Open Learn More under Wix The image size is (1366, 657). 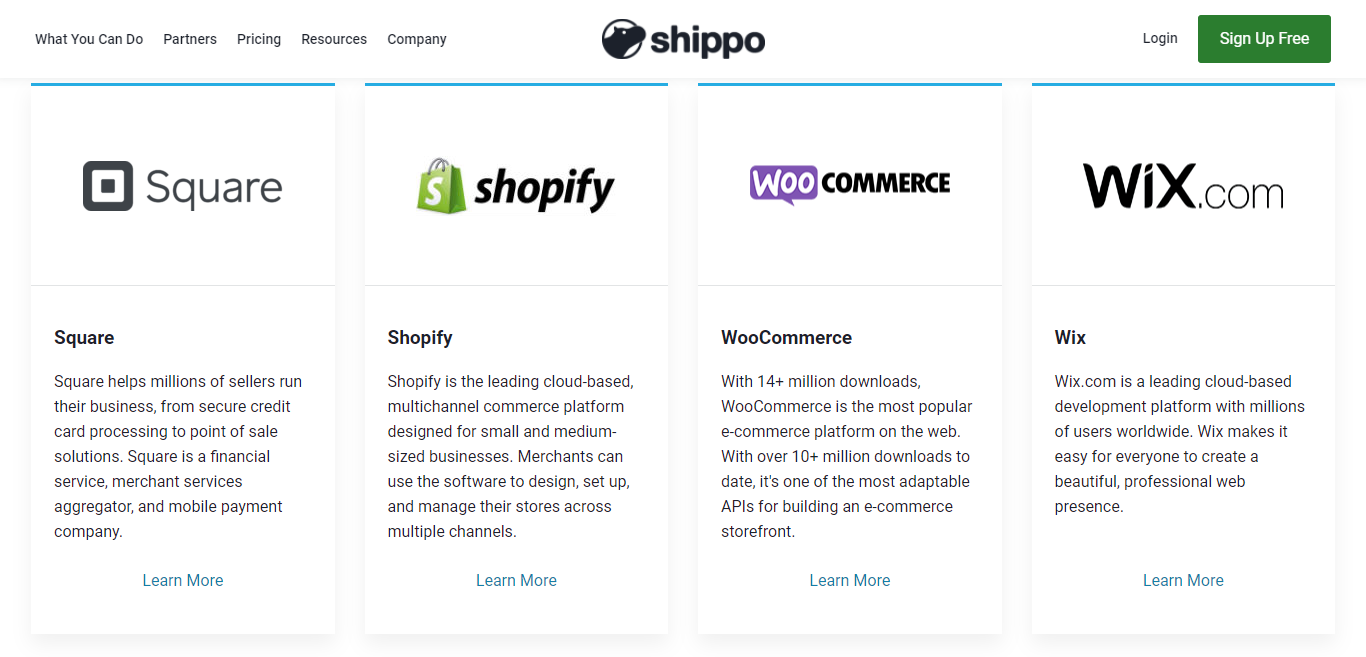pyautogui.click(x=1183, y=580)
